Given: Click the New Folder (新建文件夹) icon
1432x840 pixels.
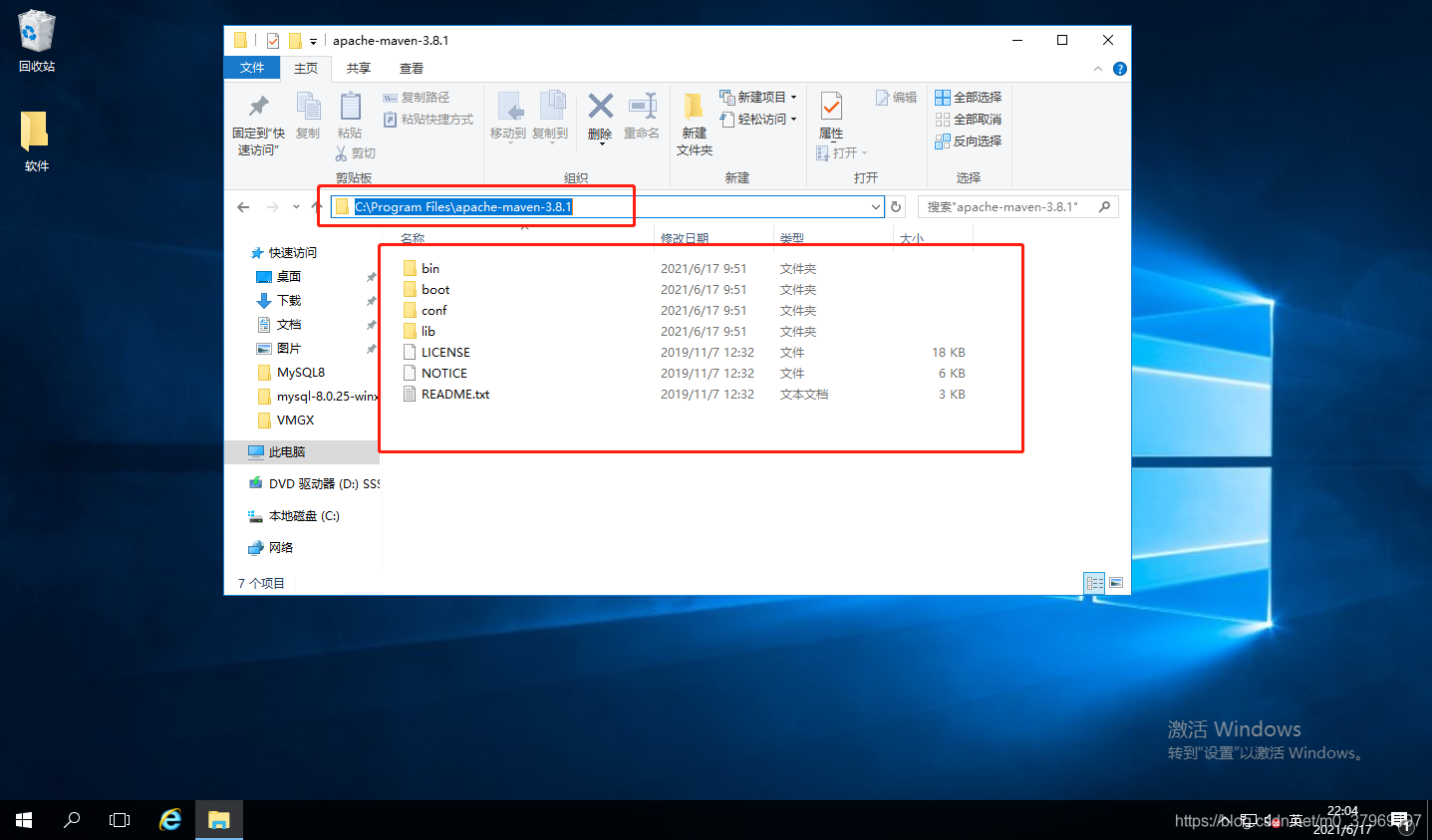Looking at the screenshot, I should [x=694, y=106].
